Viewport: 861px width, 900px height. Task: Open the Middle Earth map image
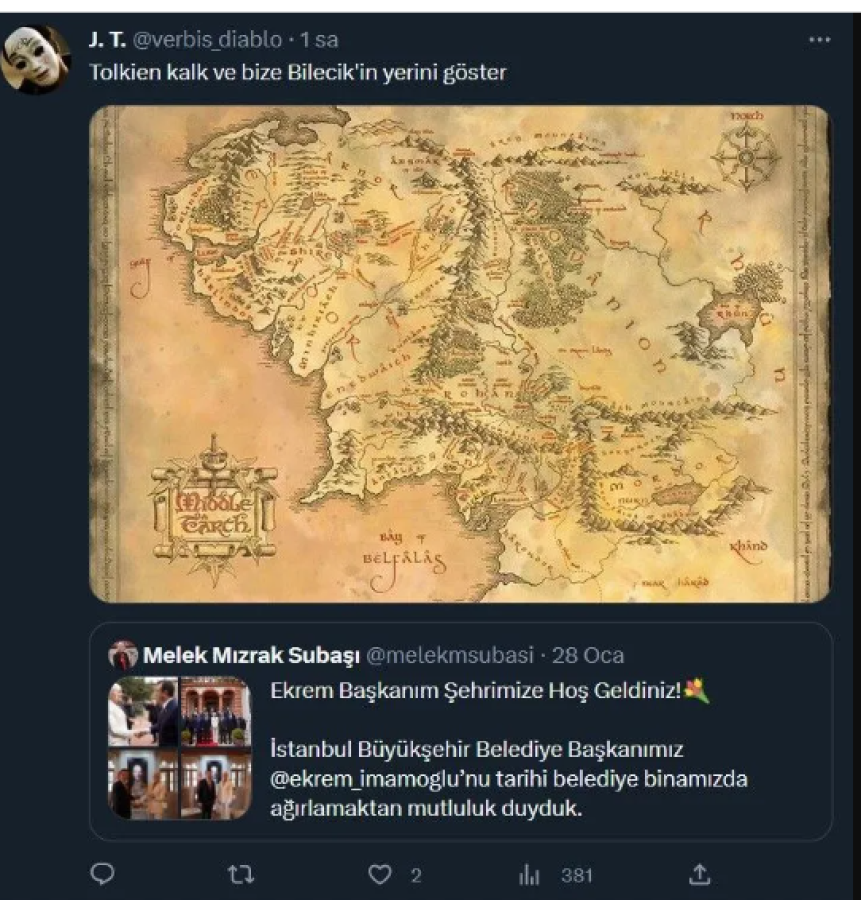point(460,354)
